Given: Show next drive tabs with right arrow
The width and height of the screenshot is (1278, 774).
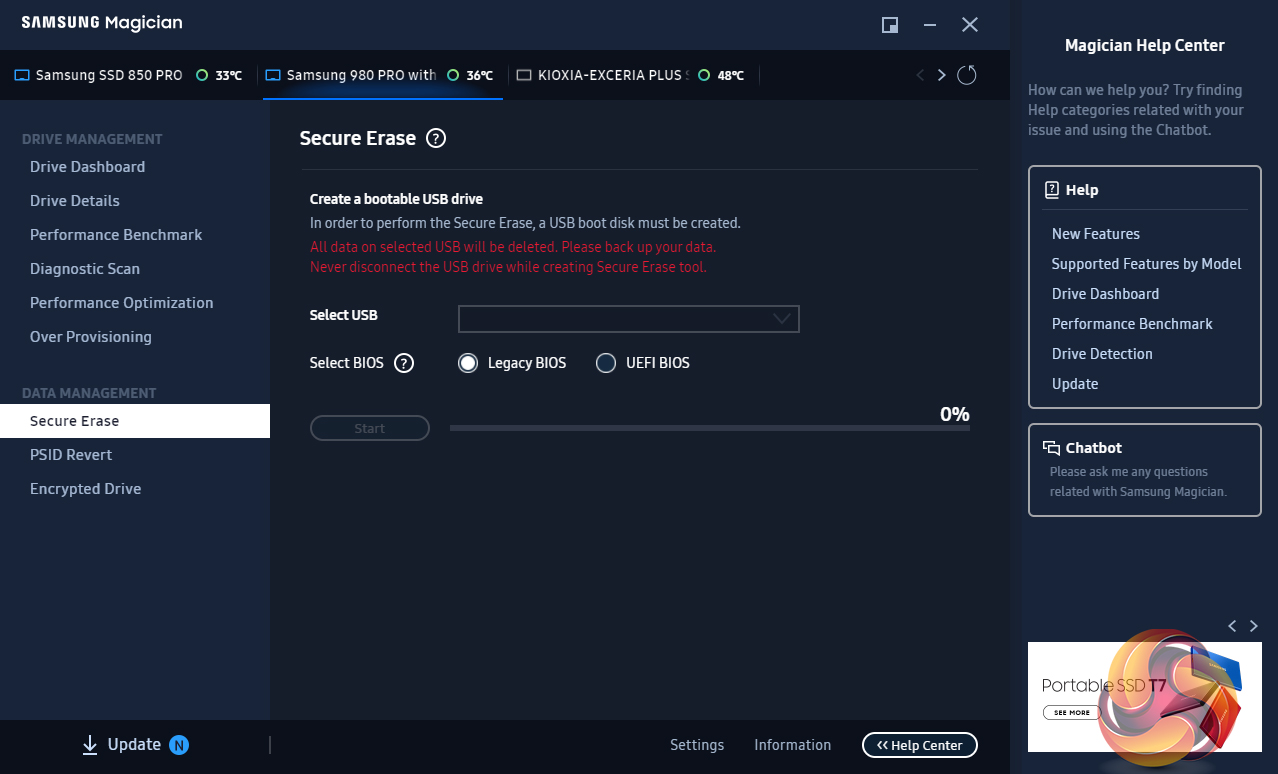Looking at the screenshot, I should [x=941, y=75].
